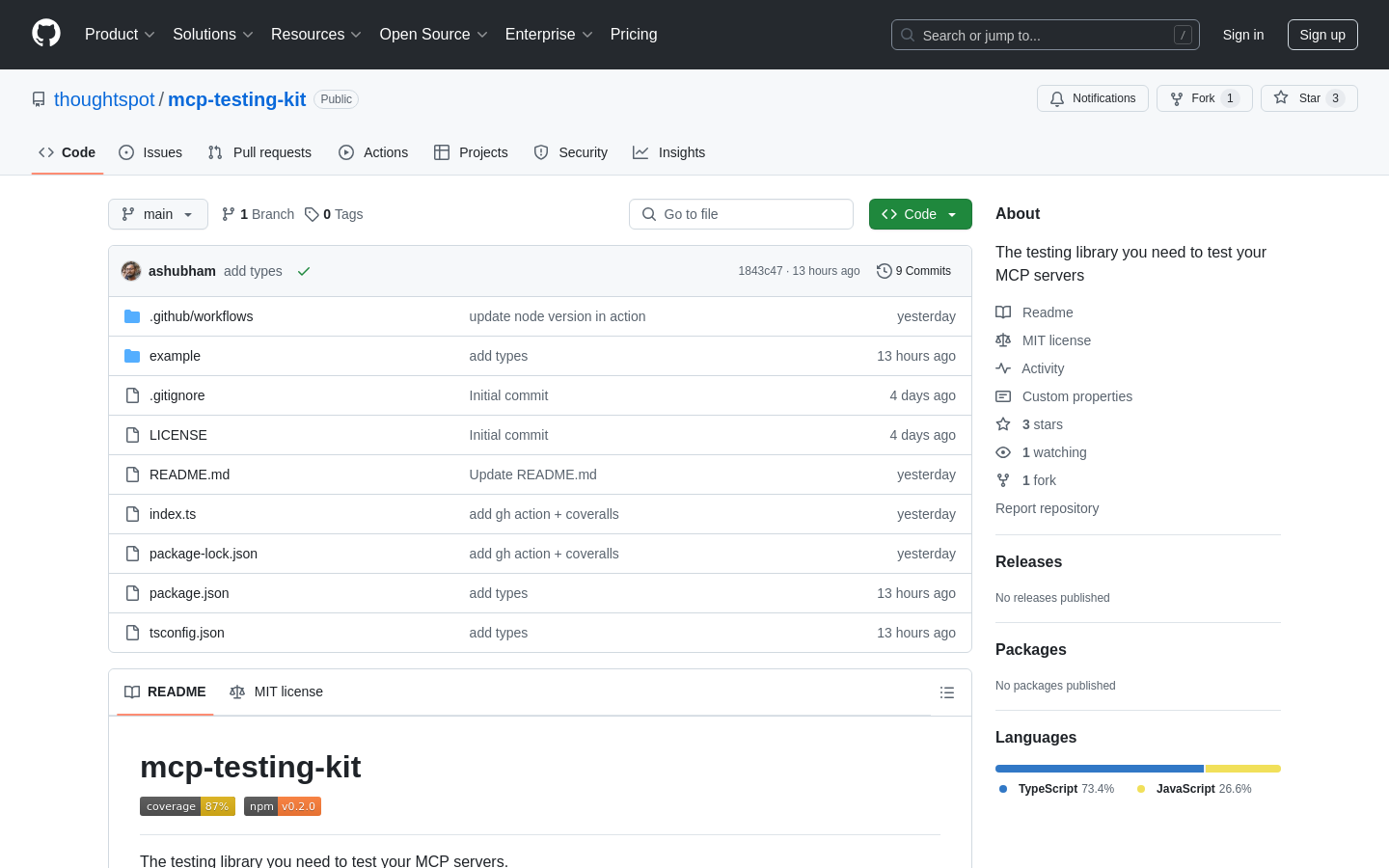The height and width of the screenshot is (868, 1389).
Task: Open the green Code dropdown
Action: point(920,214)
